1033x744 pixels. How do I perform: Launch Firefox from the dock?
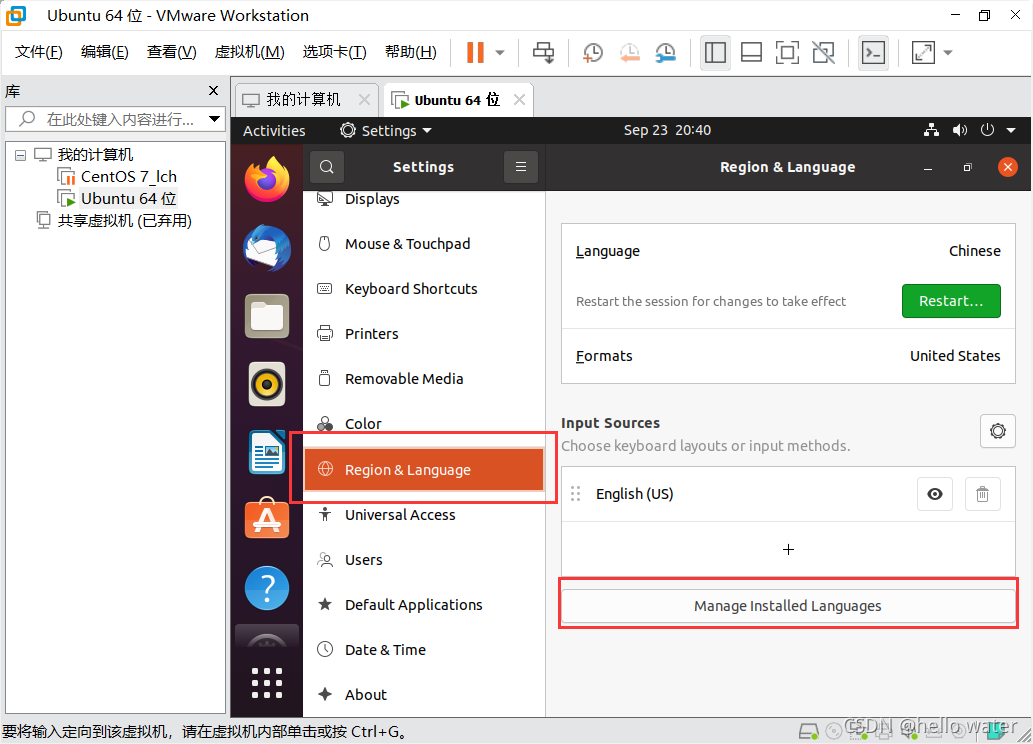pos(267,179)
